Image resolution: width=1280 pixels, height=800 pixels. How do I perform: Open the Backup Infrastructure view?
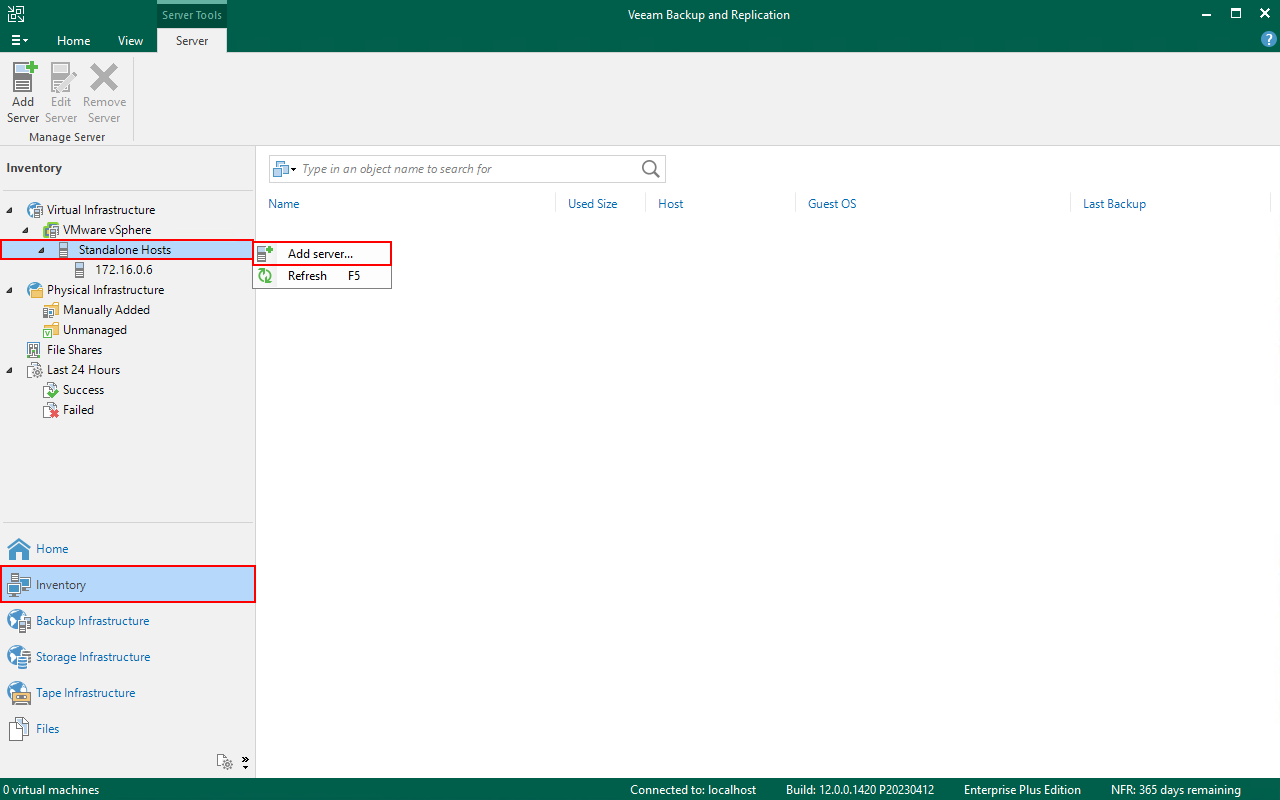tap(127, 621)
